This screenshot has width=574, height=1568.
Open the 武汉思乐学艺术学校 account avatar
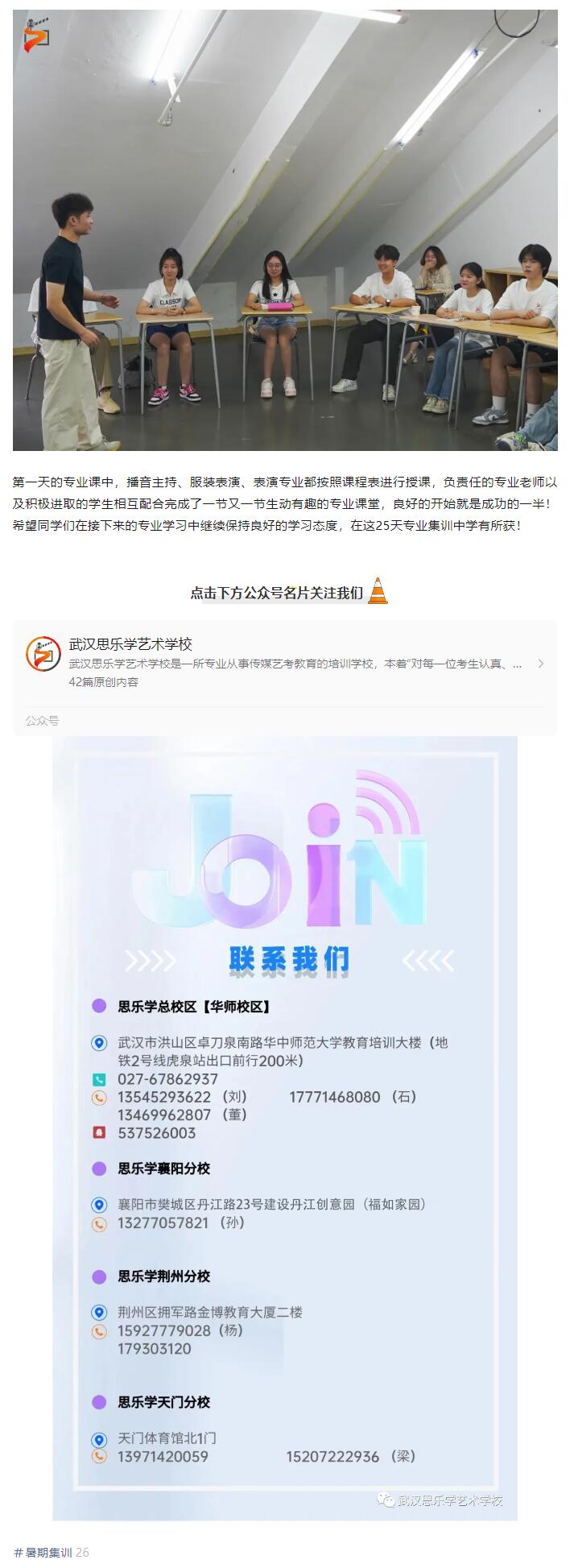[x=43, y=653]
